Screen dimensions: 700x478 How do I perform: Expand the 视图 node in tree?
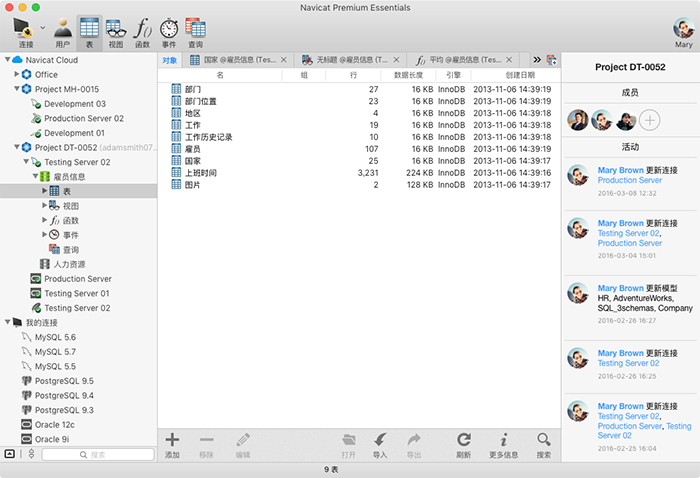[45, 205]
